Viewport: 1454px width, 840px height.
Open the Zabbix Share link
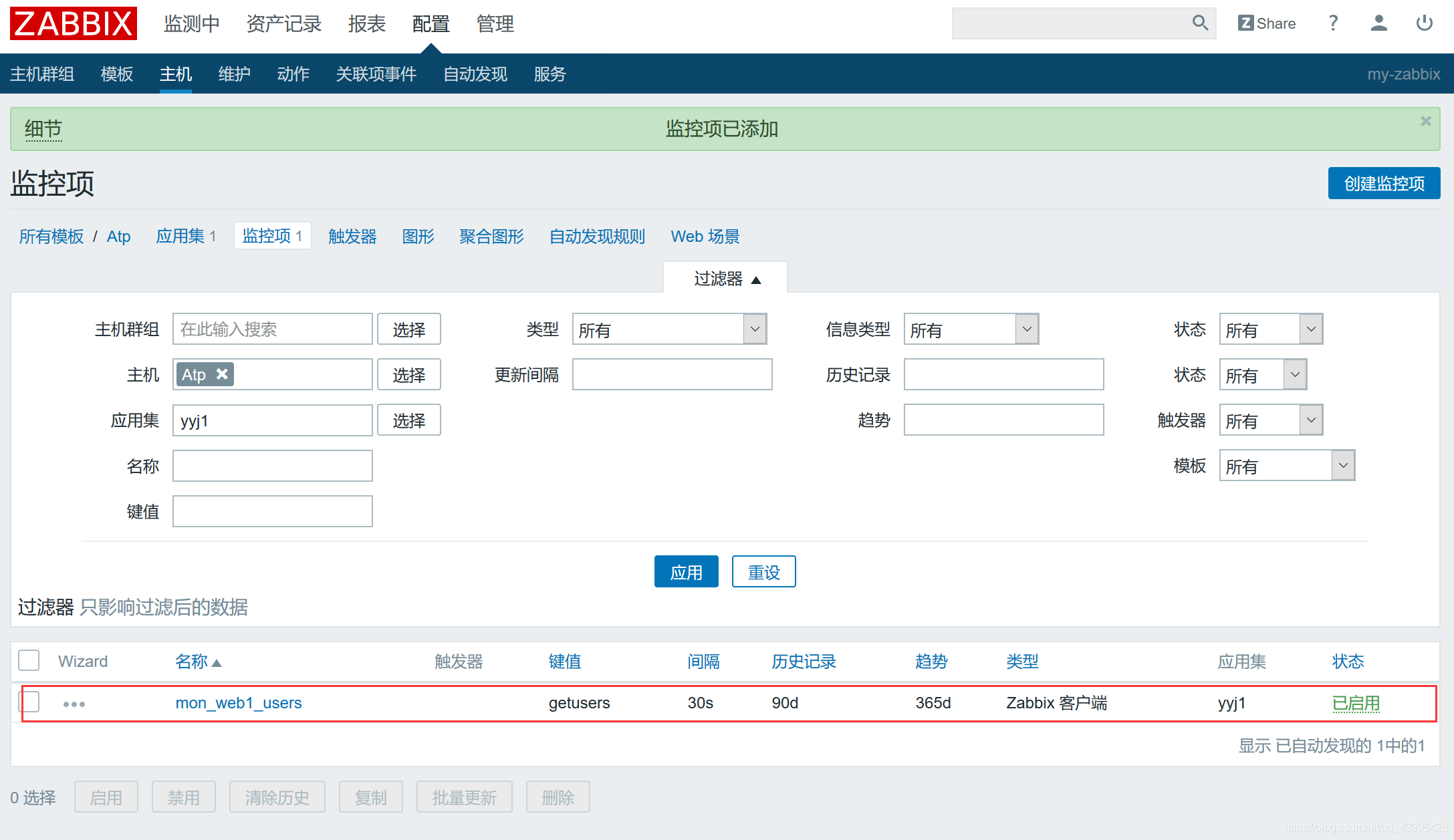(x=1267, y=23)
